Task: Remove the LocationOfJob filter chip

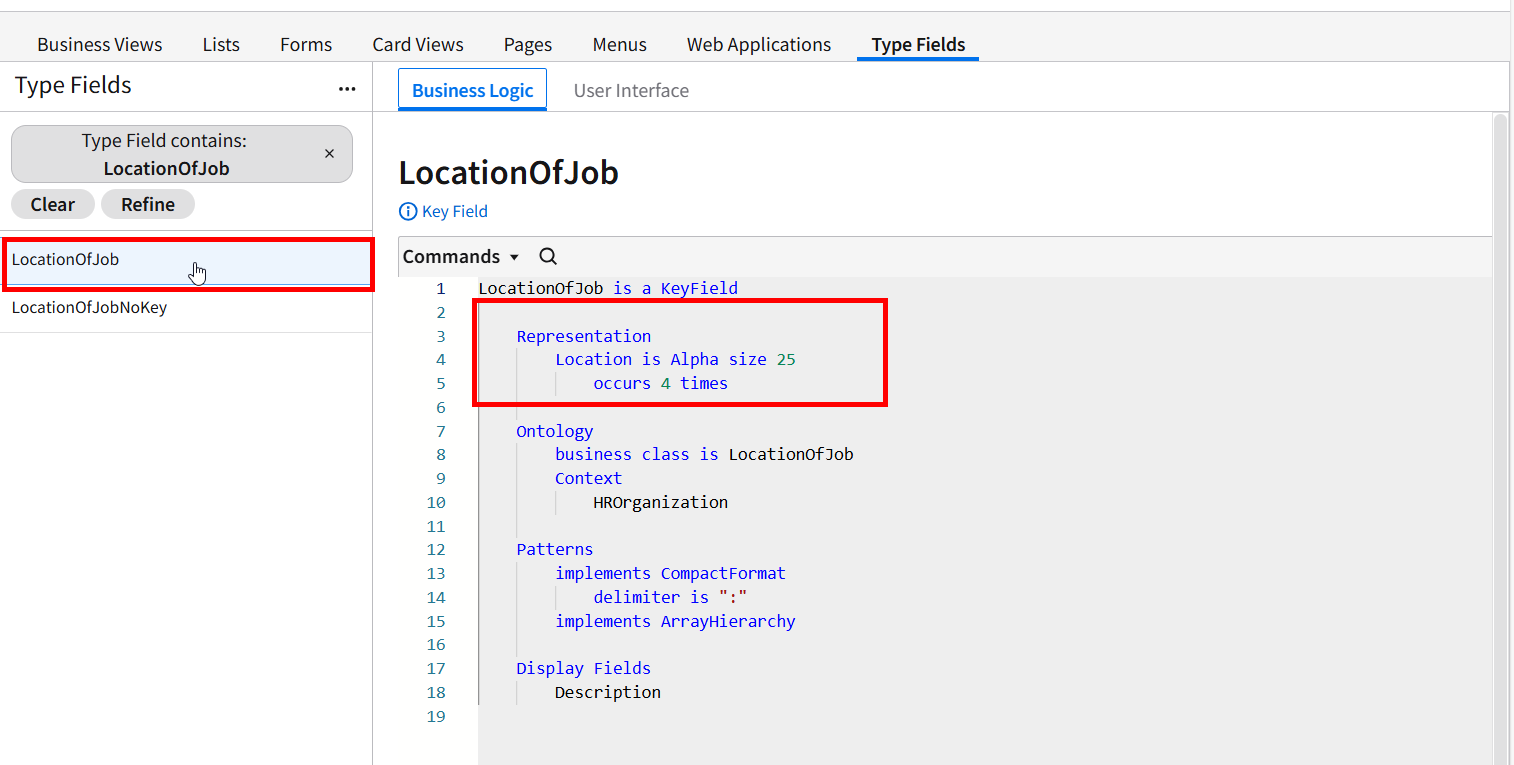Action: 329,154
